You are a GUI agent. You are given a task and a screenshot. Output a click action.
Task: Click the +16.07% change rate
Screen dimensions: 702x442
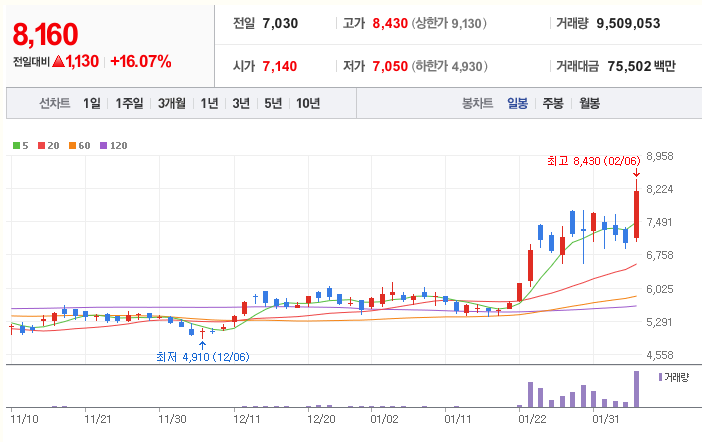[x=141, y=61]
